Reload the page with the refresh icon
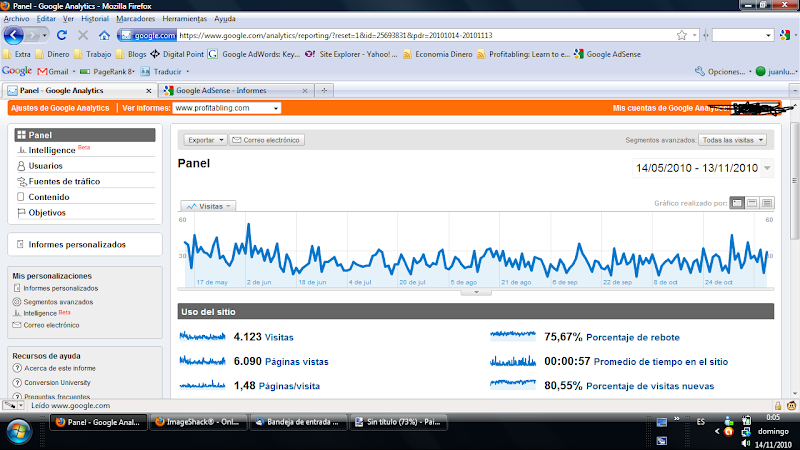This screenshot has height=450, width=800. 62,35
